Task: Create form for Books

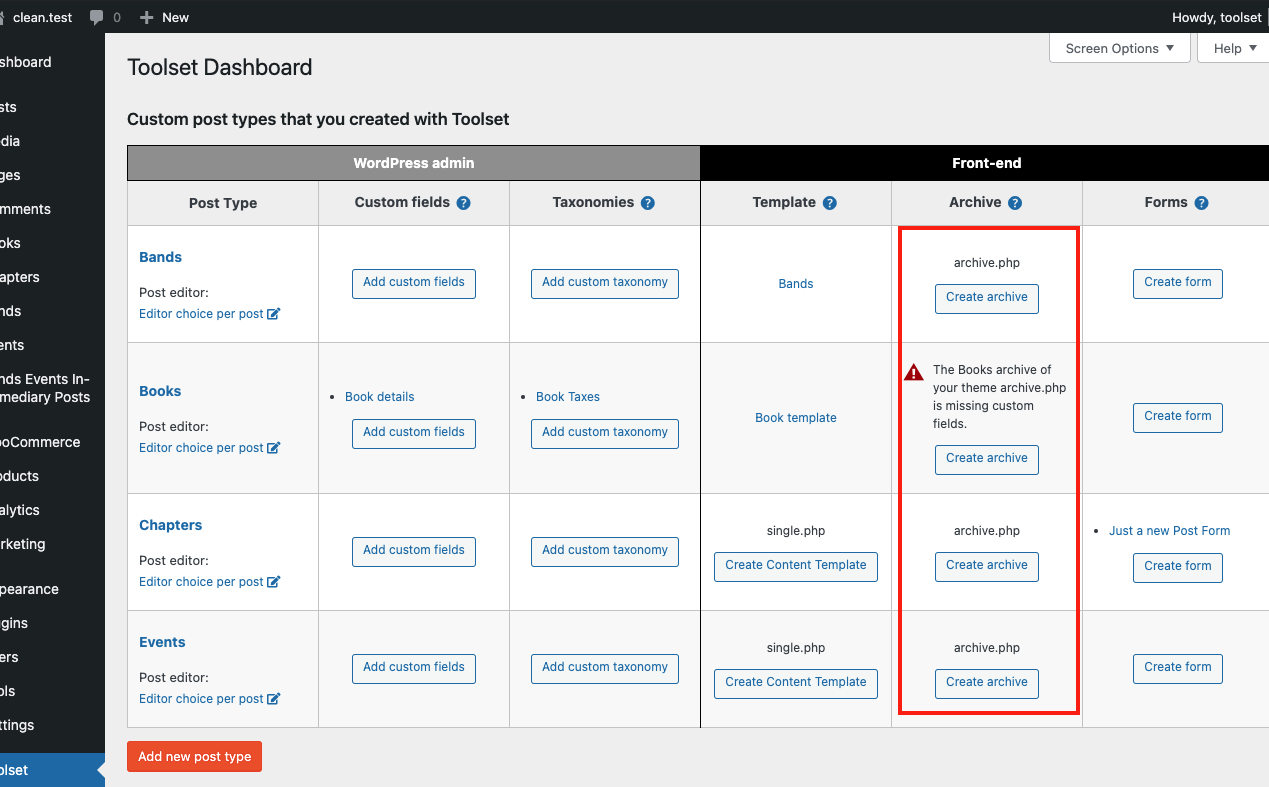Action: [x=1178, y=417]
